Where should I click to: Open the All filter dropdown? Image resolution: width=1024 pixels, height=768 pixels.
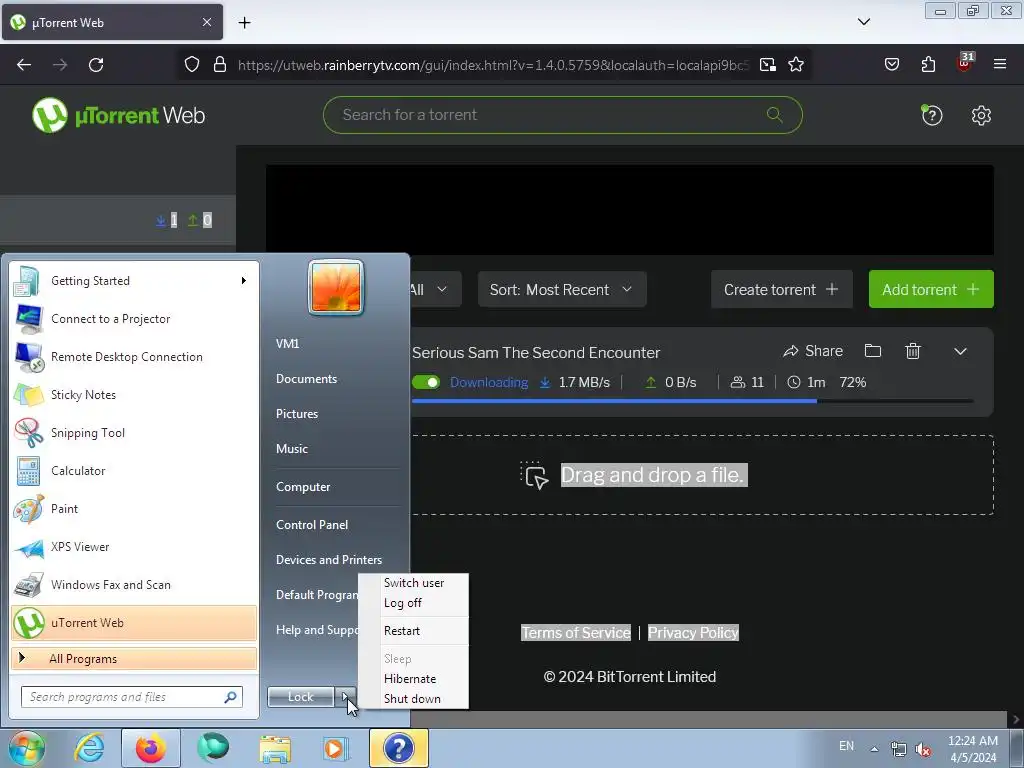click(x=428, y=289)
